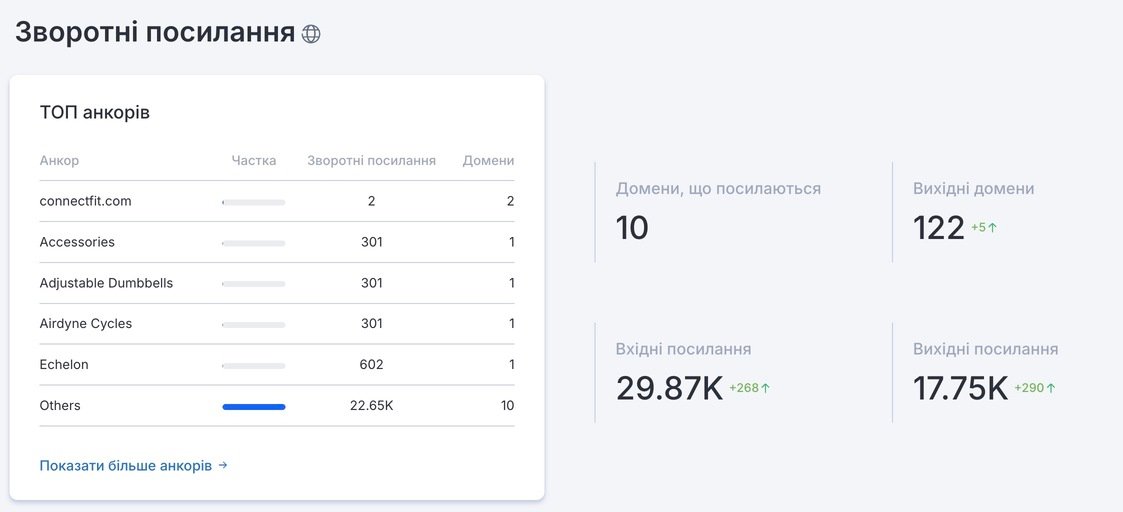1123x512 pixels.
Task: Click the green up arrow next to +268
Action: [x=766, y=388]
